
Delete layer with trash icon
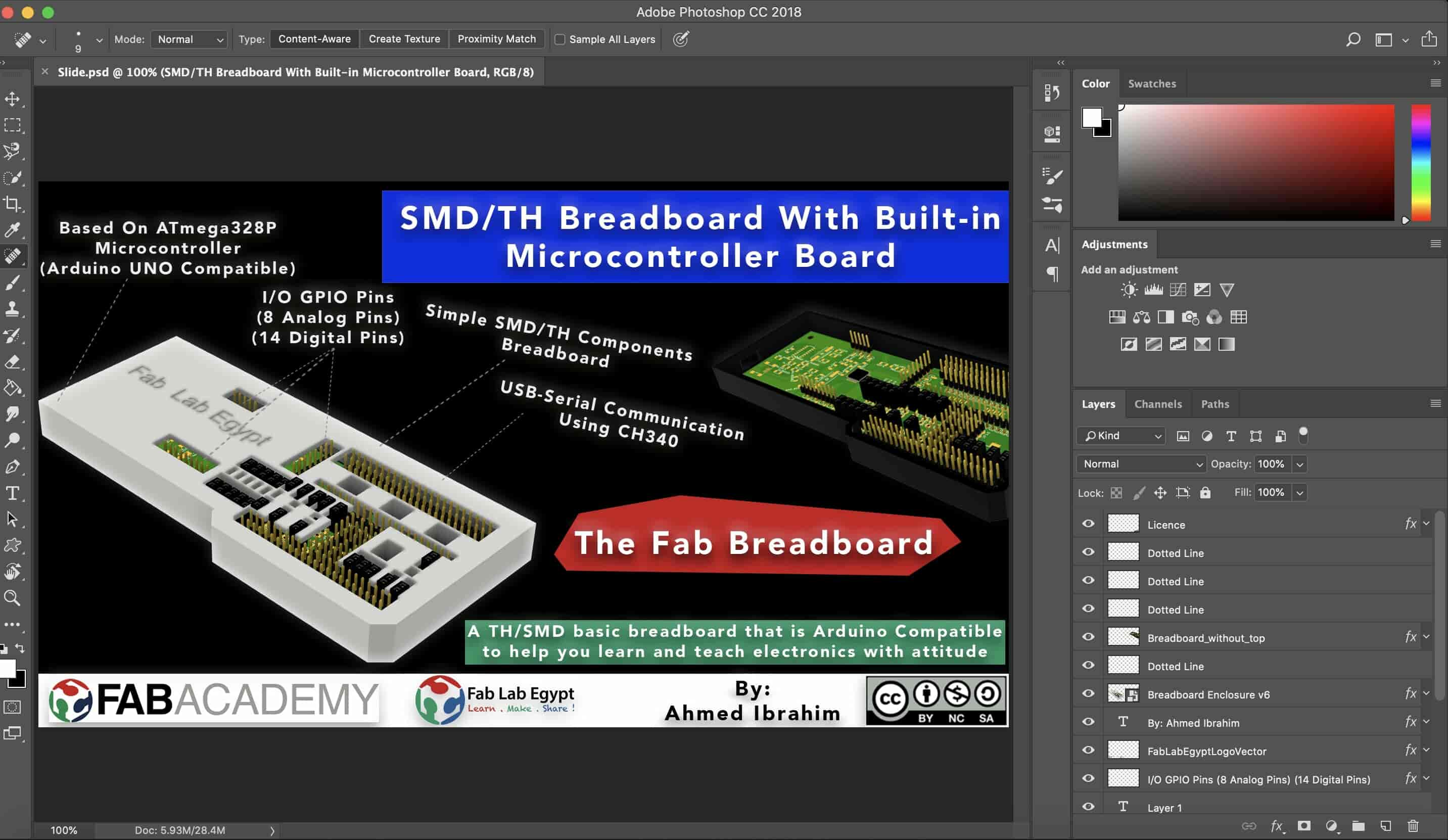1413,826
